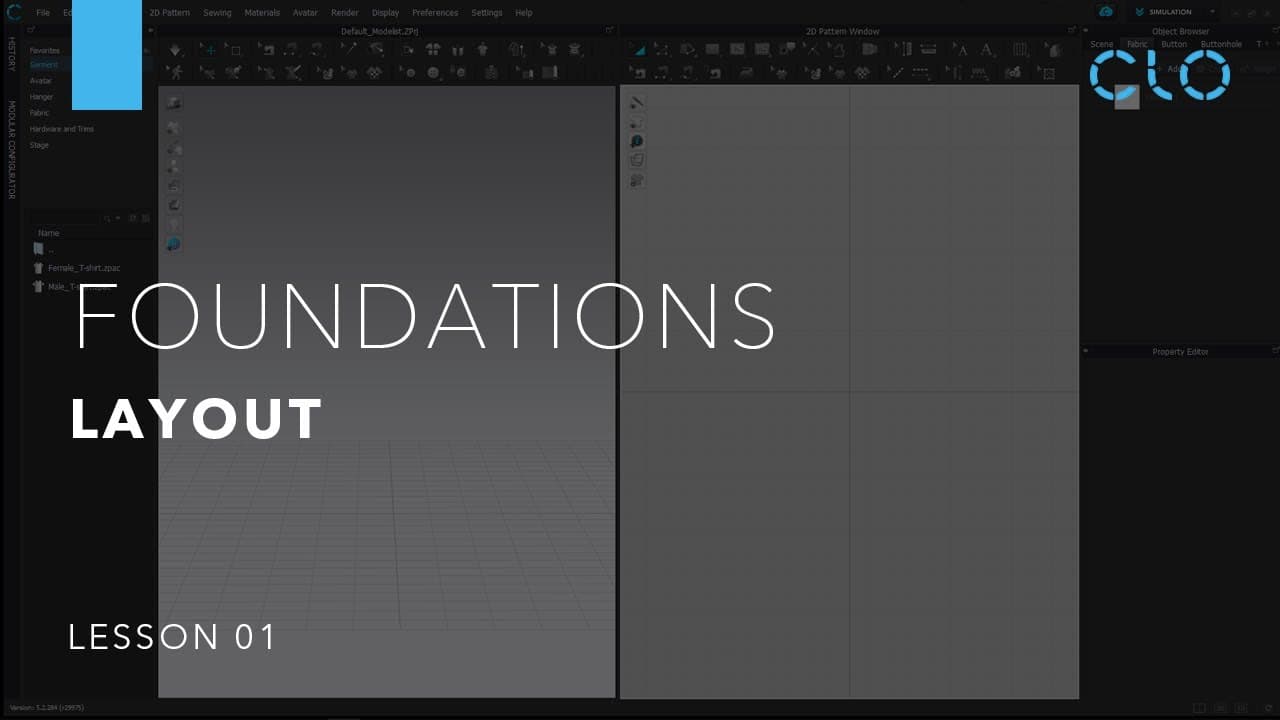Click the cloud icon beside SIMULATION
Image resolution: width=1280 pixels, height=720 pixels.
click(1105, 12)
